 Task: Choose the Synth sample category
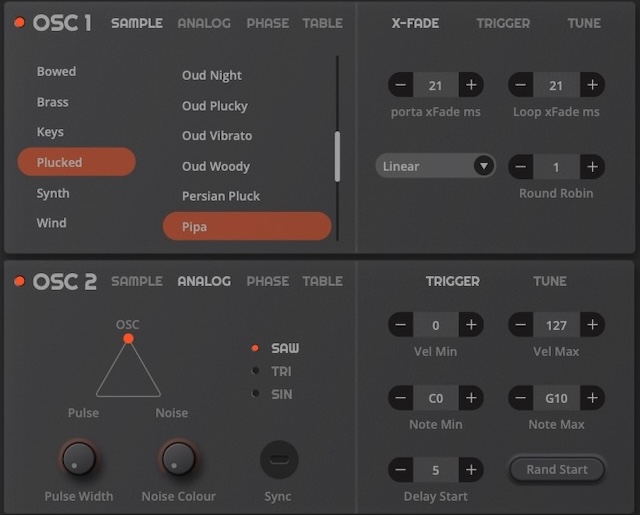(53, 193)
